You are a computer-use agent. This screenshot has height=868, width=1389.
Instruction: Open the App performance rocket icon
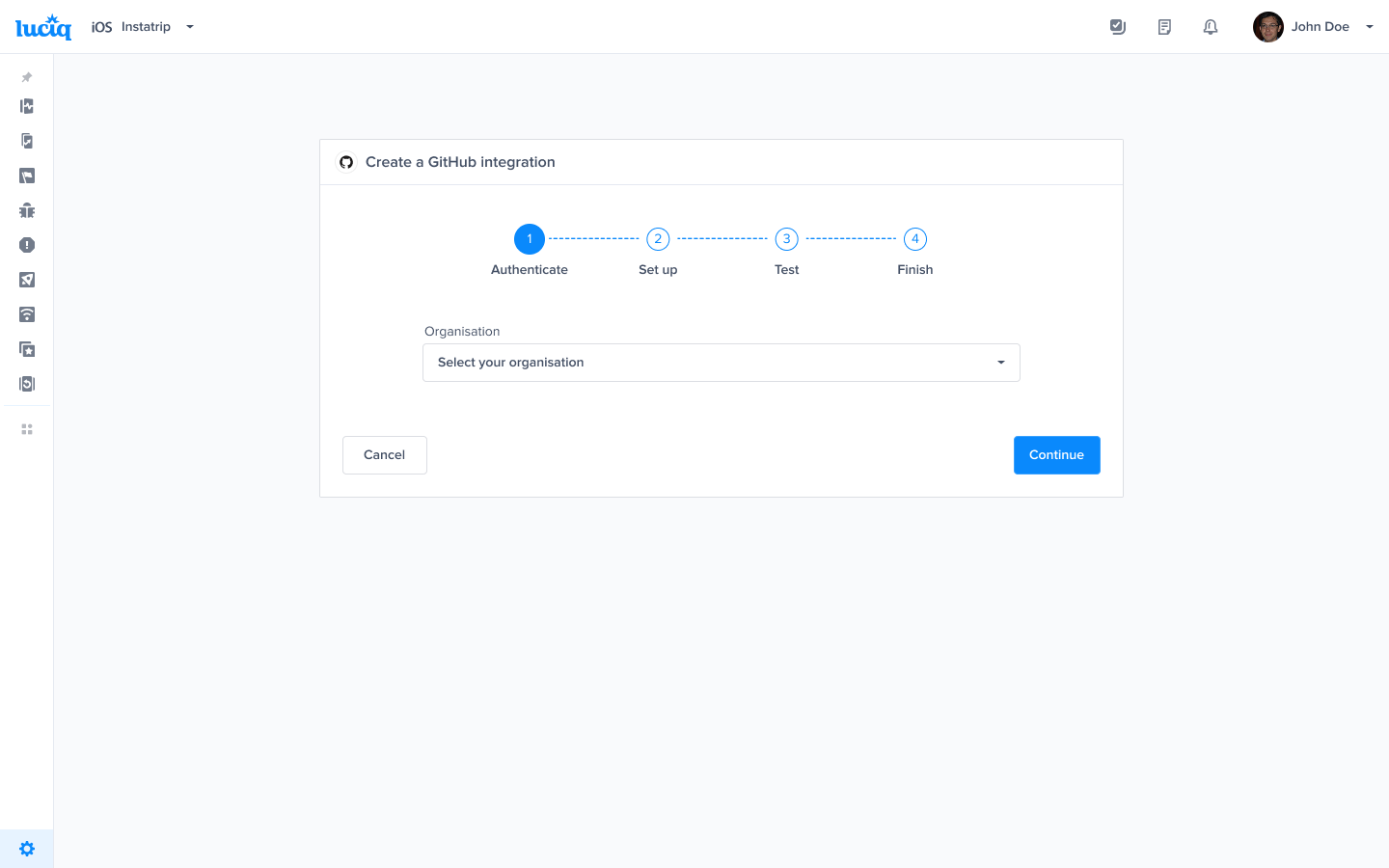(26, 280)
